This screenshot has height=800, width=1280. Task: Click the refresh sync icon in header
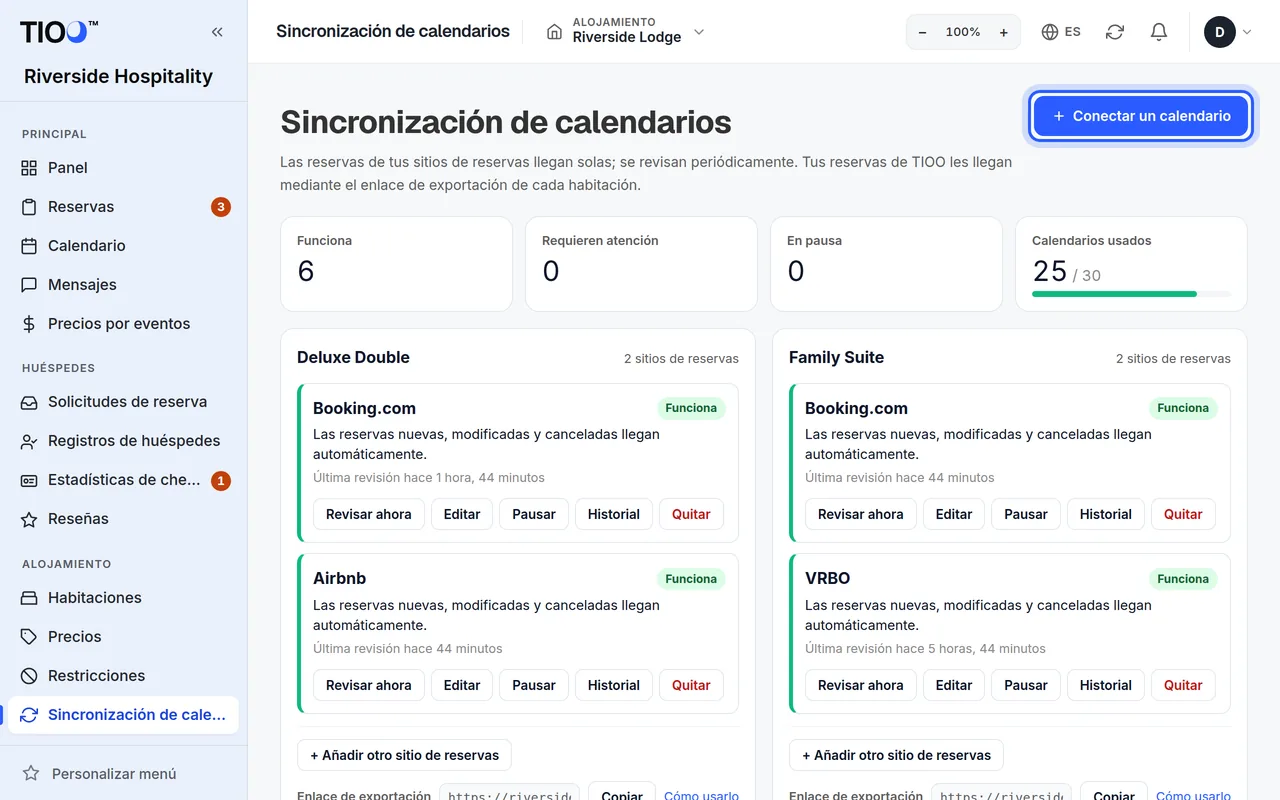click(x=1115, y=32)
